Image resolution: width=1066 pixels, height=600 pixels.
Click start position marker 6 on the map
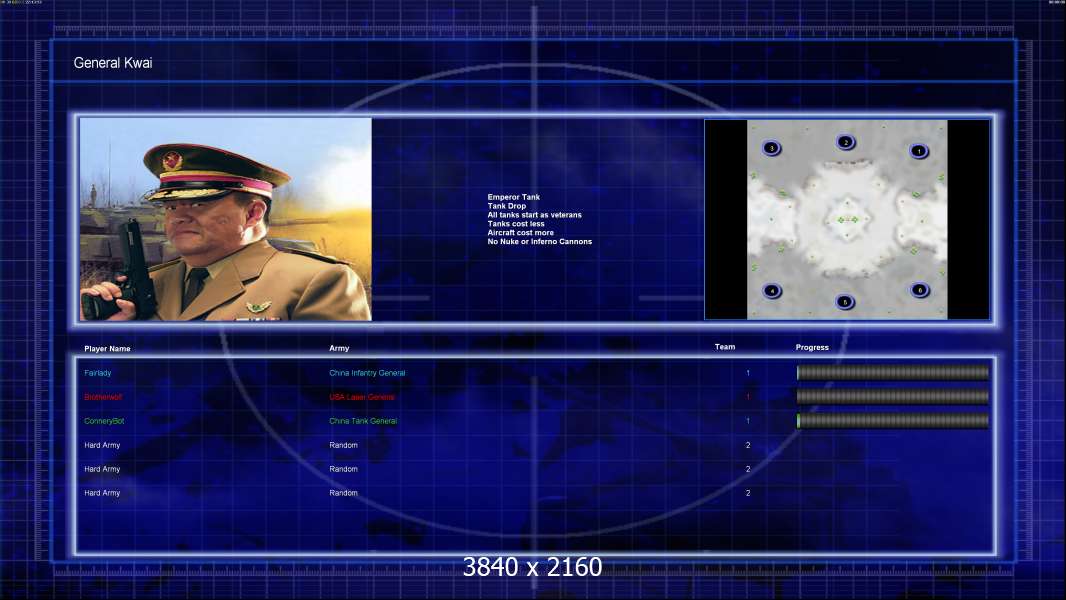coord(919,290)
